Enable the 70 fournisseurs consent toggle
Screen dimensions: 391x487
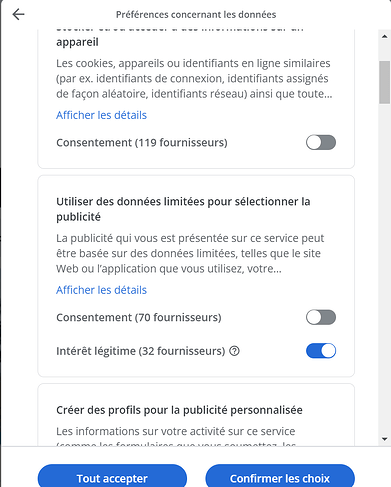[321, 317]
